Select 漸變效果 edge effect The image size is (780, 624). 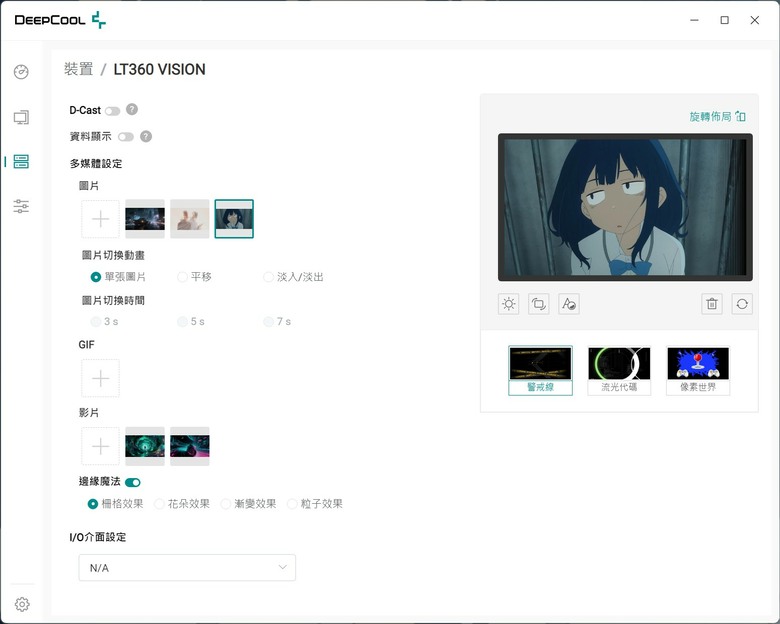(x=248, y=504)
